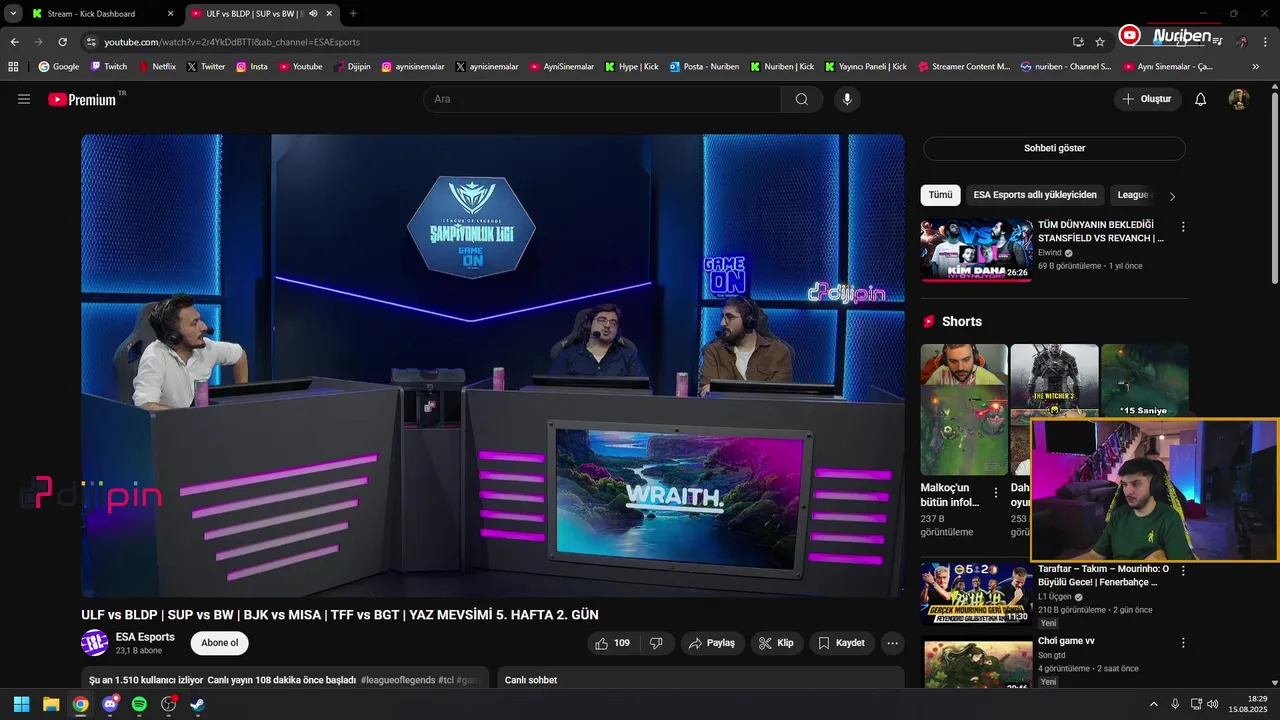The image size is (1280, 720).
Task: Show more bookmarks with the chevron
Action: (x=1256, y=67)
